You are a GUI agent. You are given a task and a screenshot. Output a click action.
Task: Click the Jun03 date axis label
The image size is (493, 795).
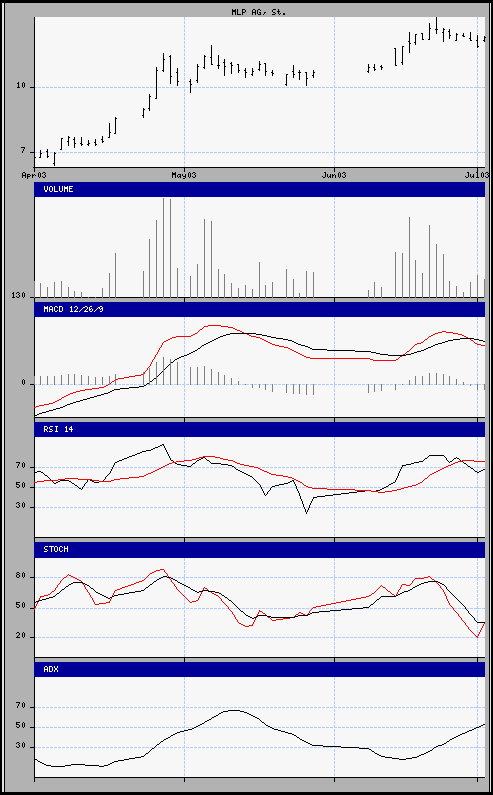click(334, 175)
